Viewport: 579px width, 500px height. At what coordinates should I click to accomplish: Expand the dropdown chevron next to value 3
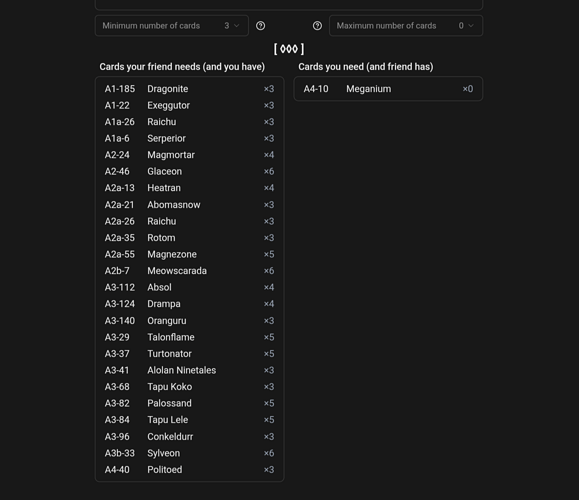(237, 26)
